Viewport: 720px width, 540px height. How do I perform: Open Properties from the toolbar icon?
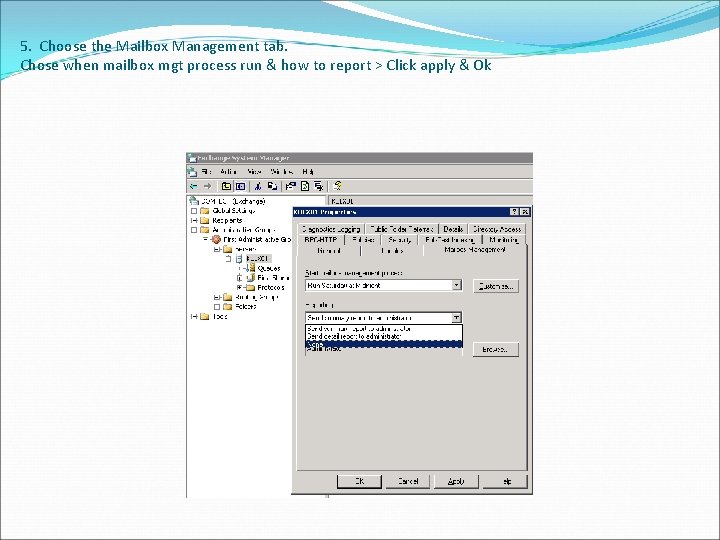pyautogui.click(x=290, y=186)
